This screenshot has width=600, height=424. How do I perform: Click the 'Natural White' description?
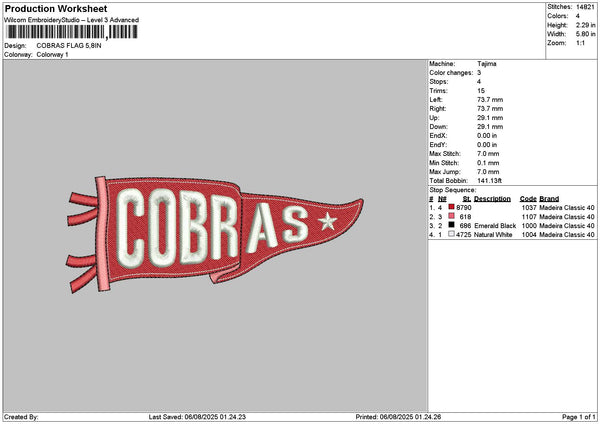[x=493, y=235]
